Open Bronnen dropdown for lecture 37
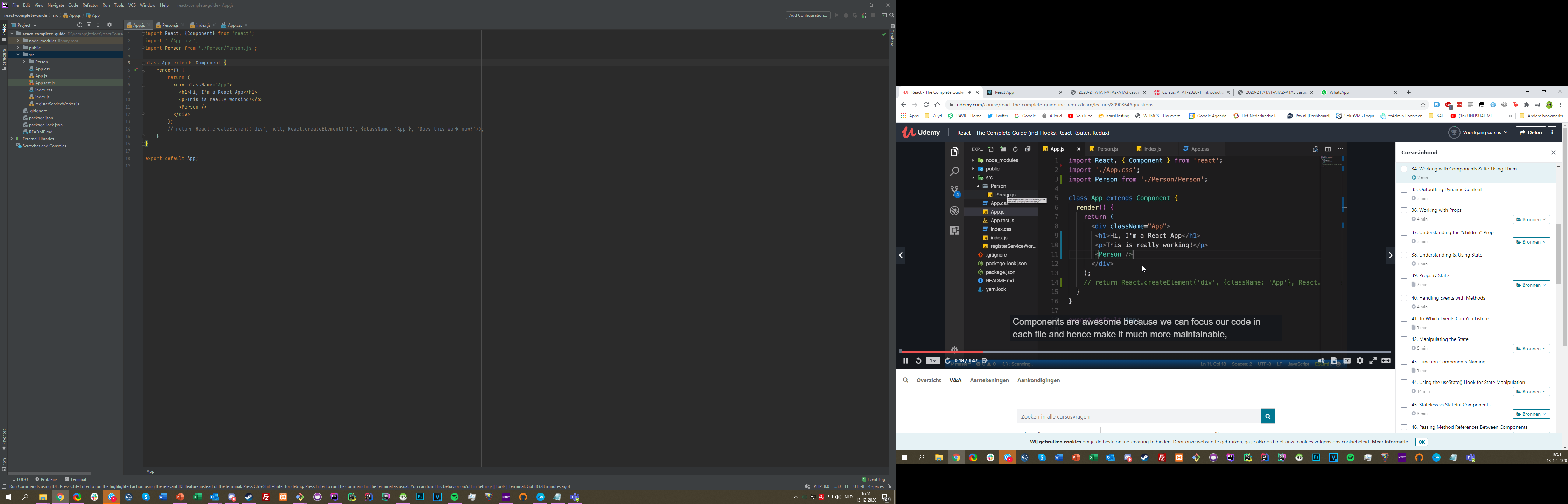The image size is (1568, 504). tap(1531, 242)
